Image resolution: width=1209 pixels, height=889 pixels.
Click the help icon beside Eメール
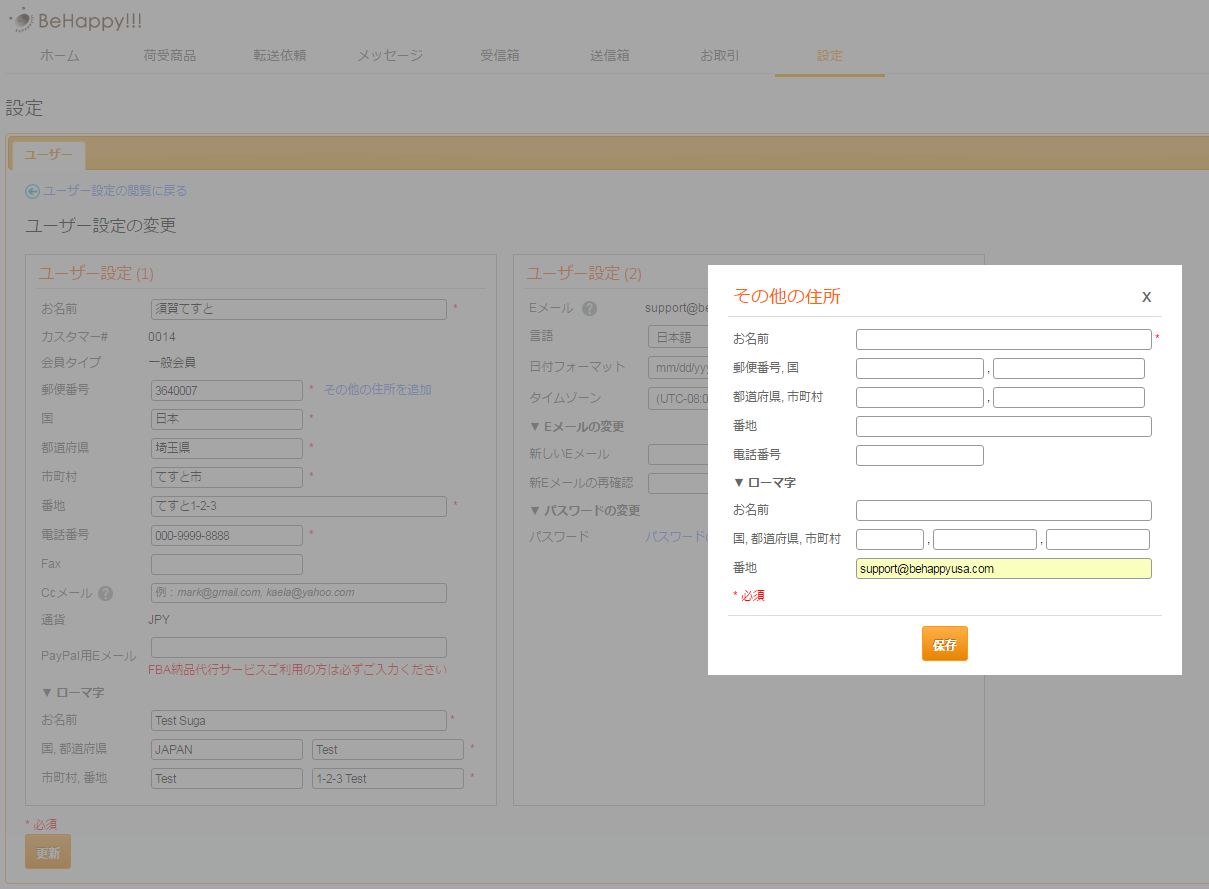pyautogui.click(x=589, y=308)
